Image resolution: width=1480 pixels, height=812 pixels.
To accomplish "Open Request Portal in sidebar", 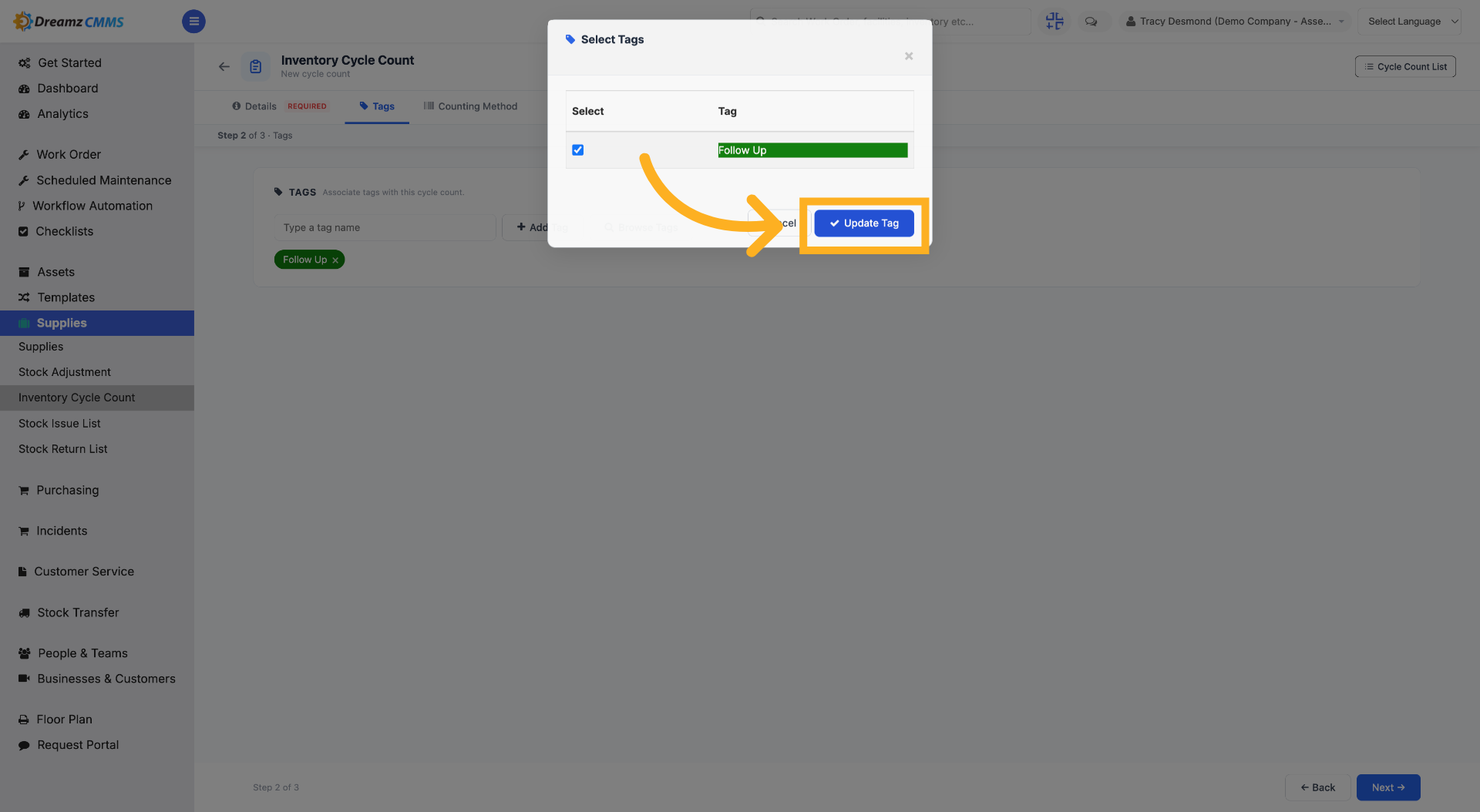I will click(78, 745).
